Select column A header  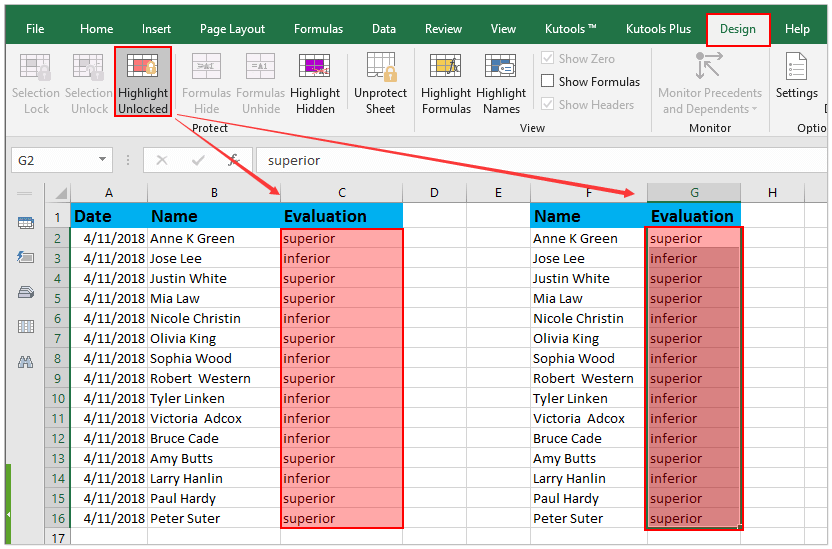tap(109, 193)
